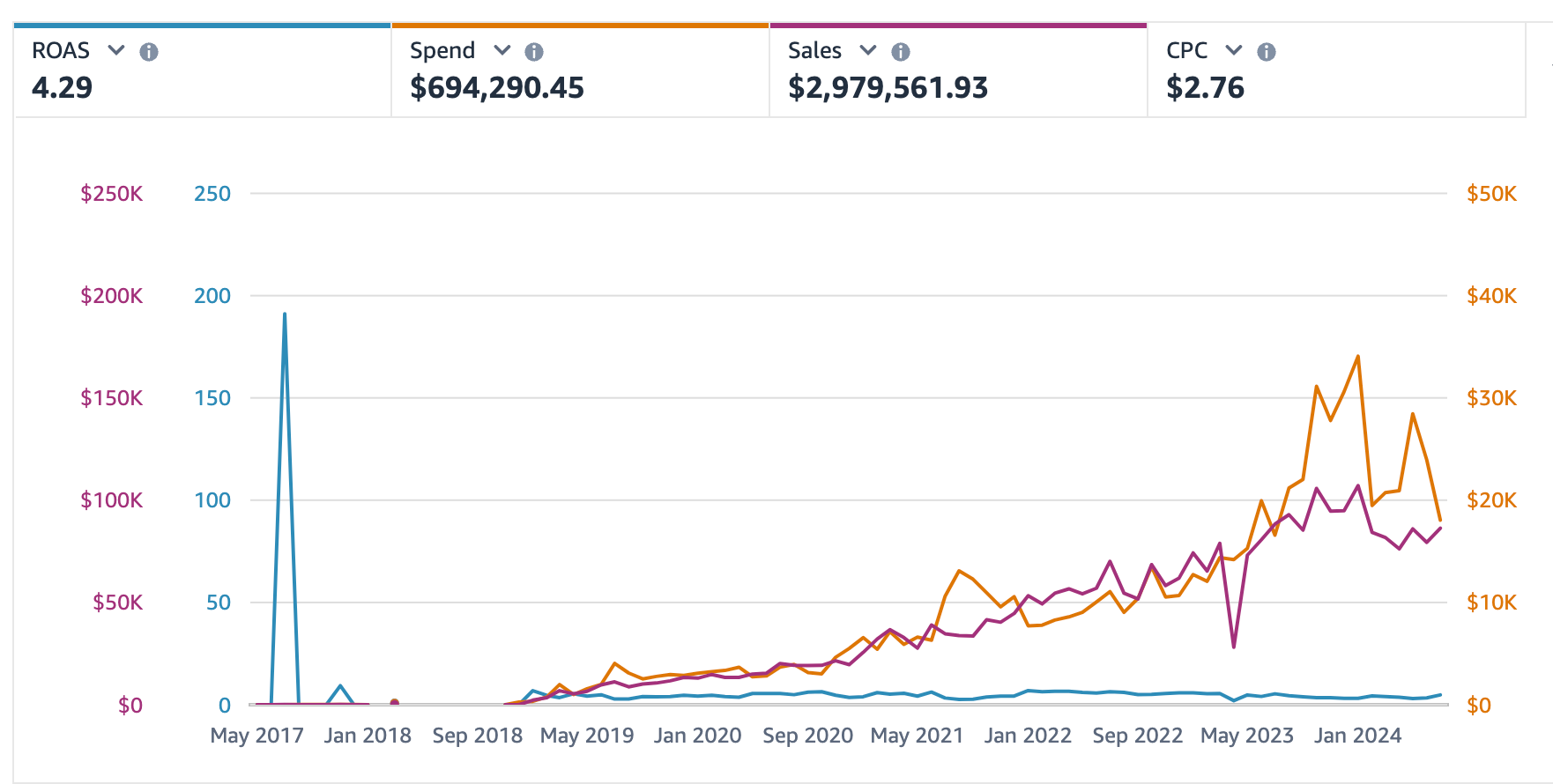
Task: Click the $50K spend axis label on right
Action: pos(1492,194)
